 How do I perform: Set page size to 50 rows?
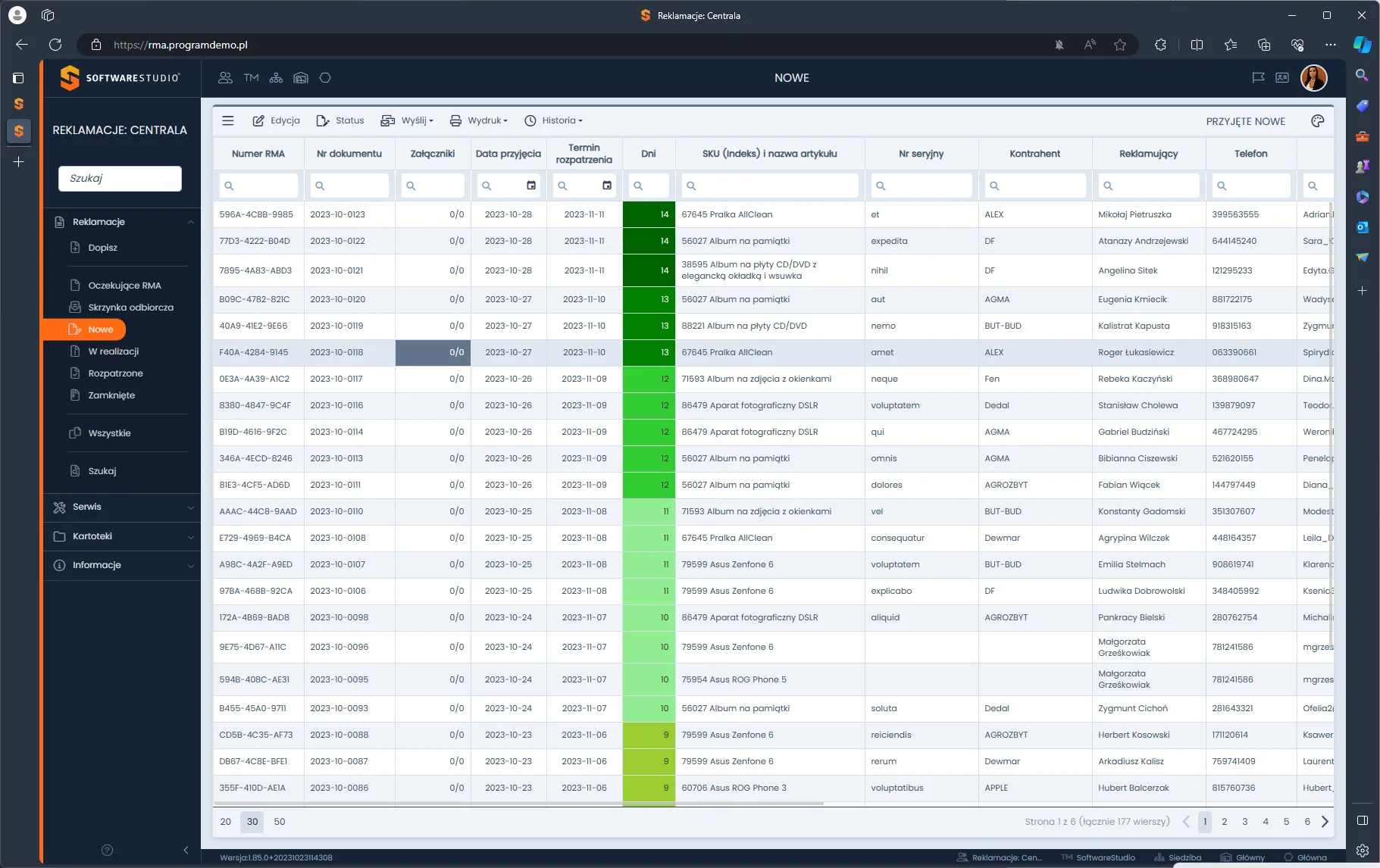tap(280, 822)
